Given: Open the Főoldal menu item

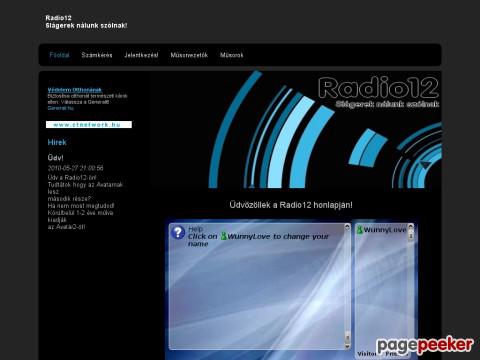Looking at the screenshot, I should click(x=59, y=55).
